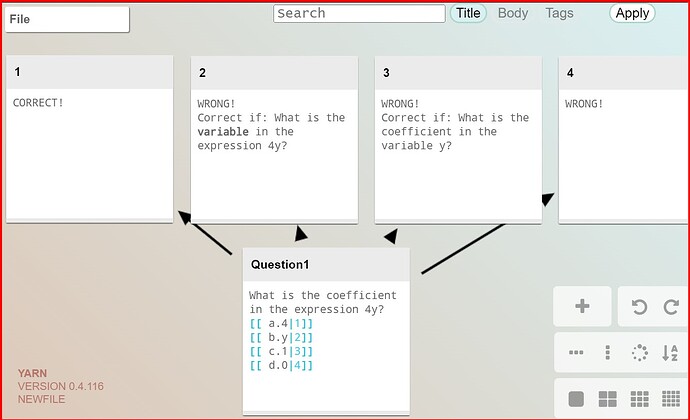Set node view to four-square grid
Image resolution: width=690 pixels, height=420 pixels.
(x=608, y=399)
